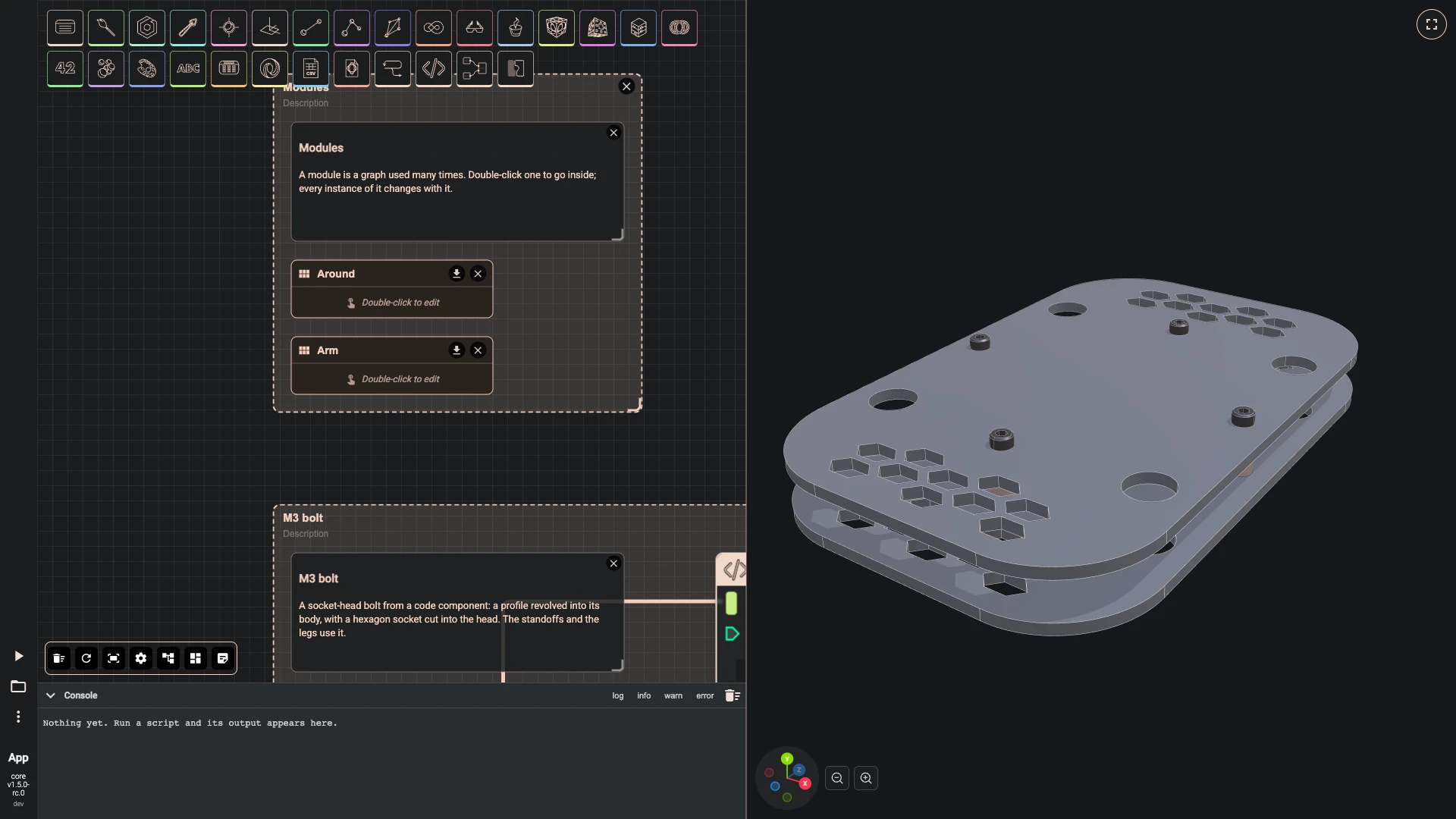Download the Around module
The image size is (1456, 819).
pyautogui.click(x=457, y=274)
